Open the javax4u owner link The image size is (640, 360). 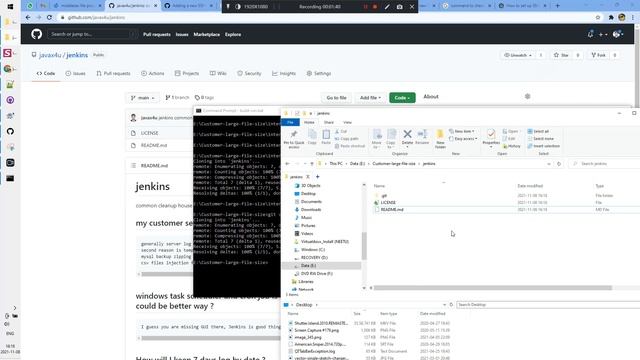[51, 55]
